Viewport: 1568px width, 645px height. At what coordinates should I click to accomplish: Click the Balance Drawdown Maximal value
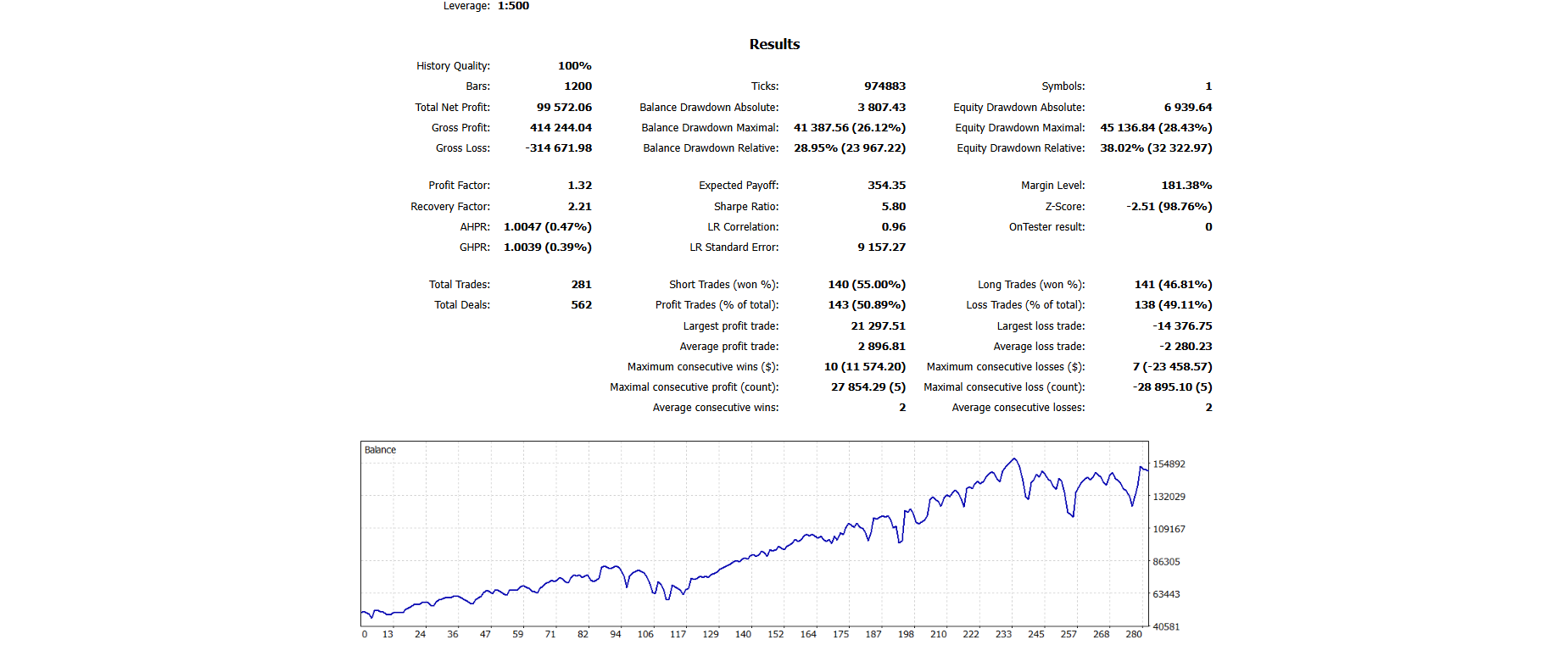coord(849,128)
